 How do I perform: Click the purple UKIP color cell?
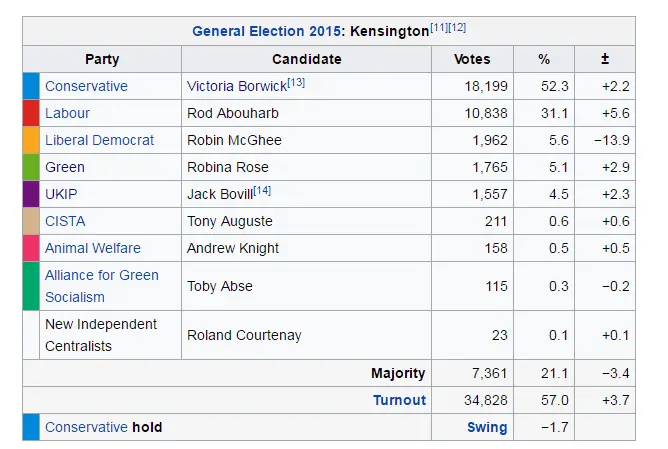click(x=31, y=194)
